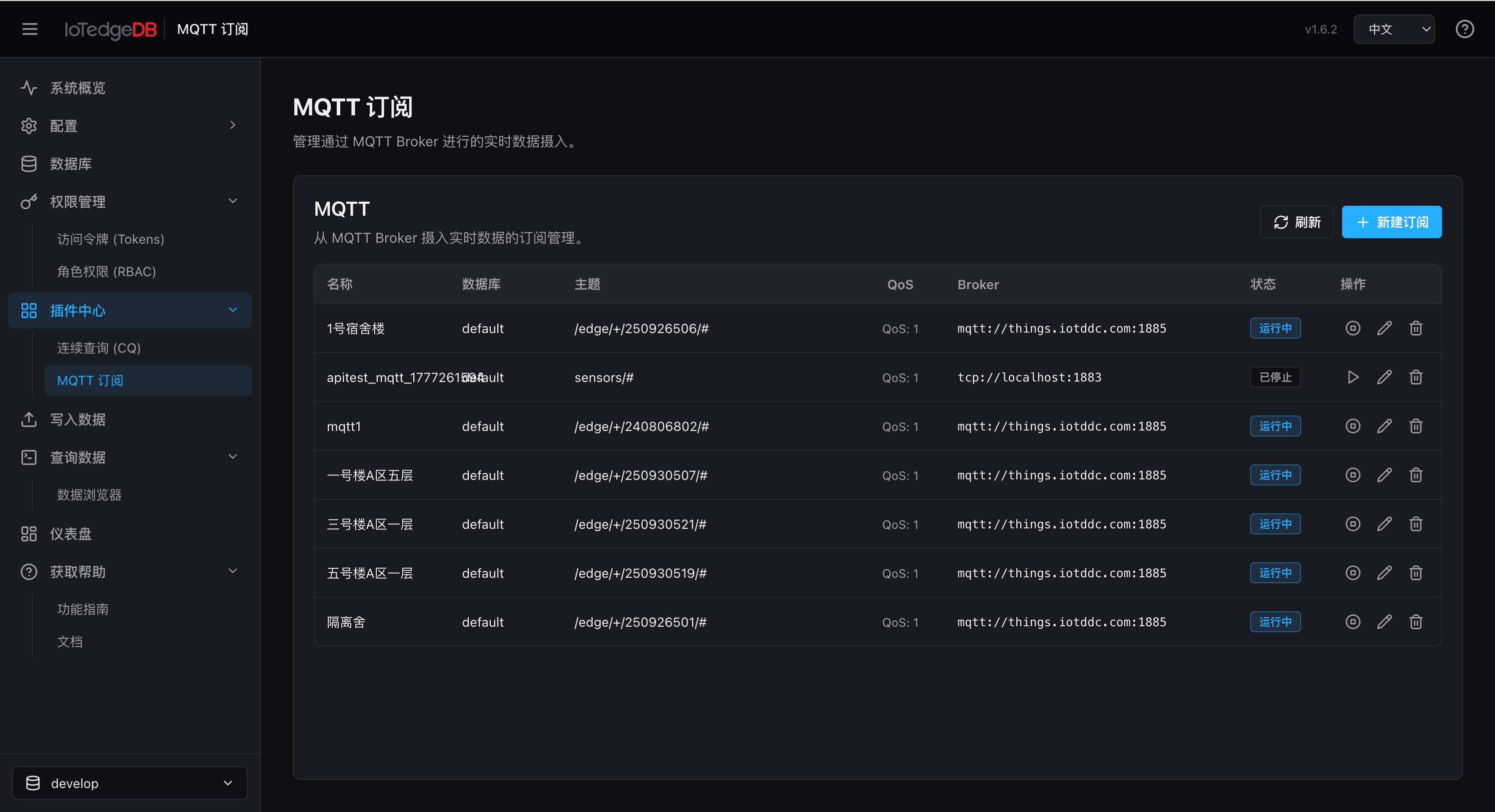Edit the 五号楼A区一层 subscription
Screen dimensions: 1495x812
tap(1385, 573)
